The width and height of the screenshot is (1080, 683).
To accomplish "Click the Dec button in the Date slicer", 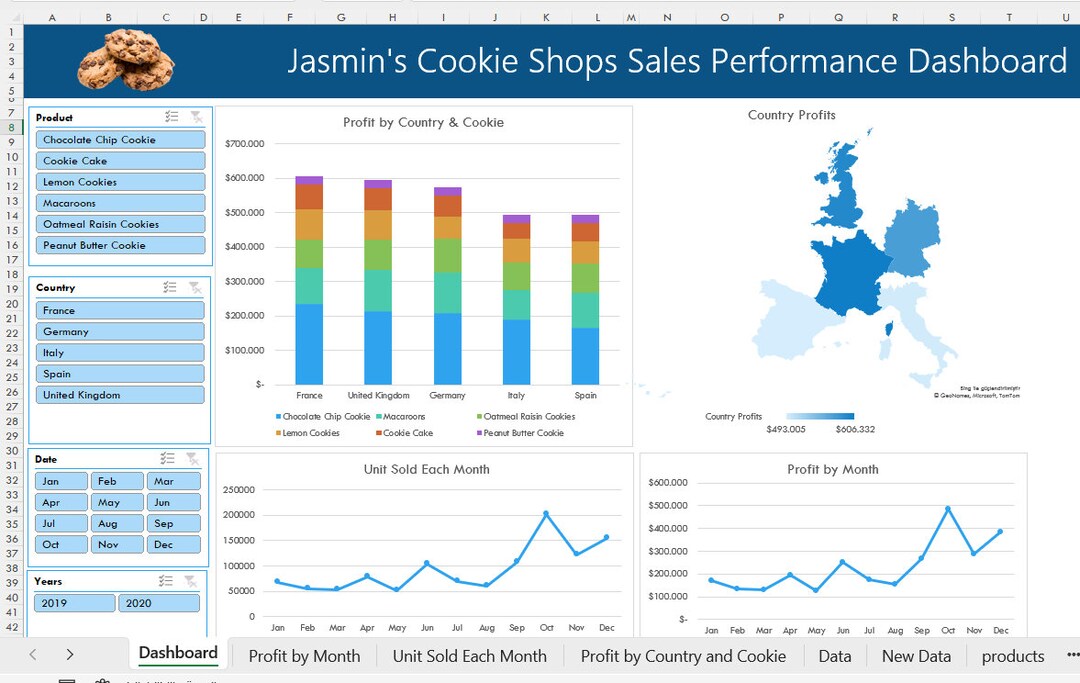I will 173,544.
